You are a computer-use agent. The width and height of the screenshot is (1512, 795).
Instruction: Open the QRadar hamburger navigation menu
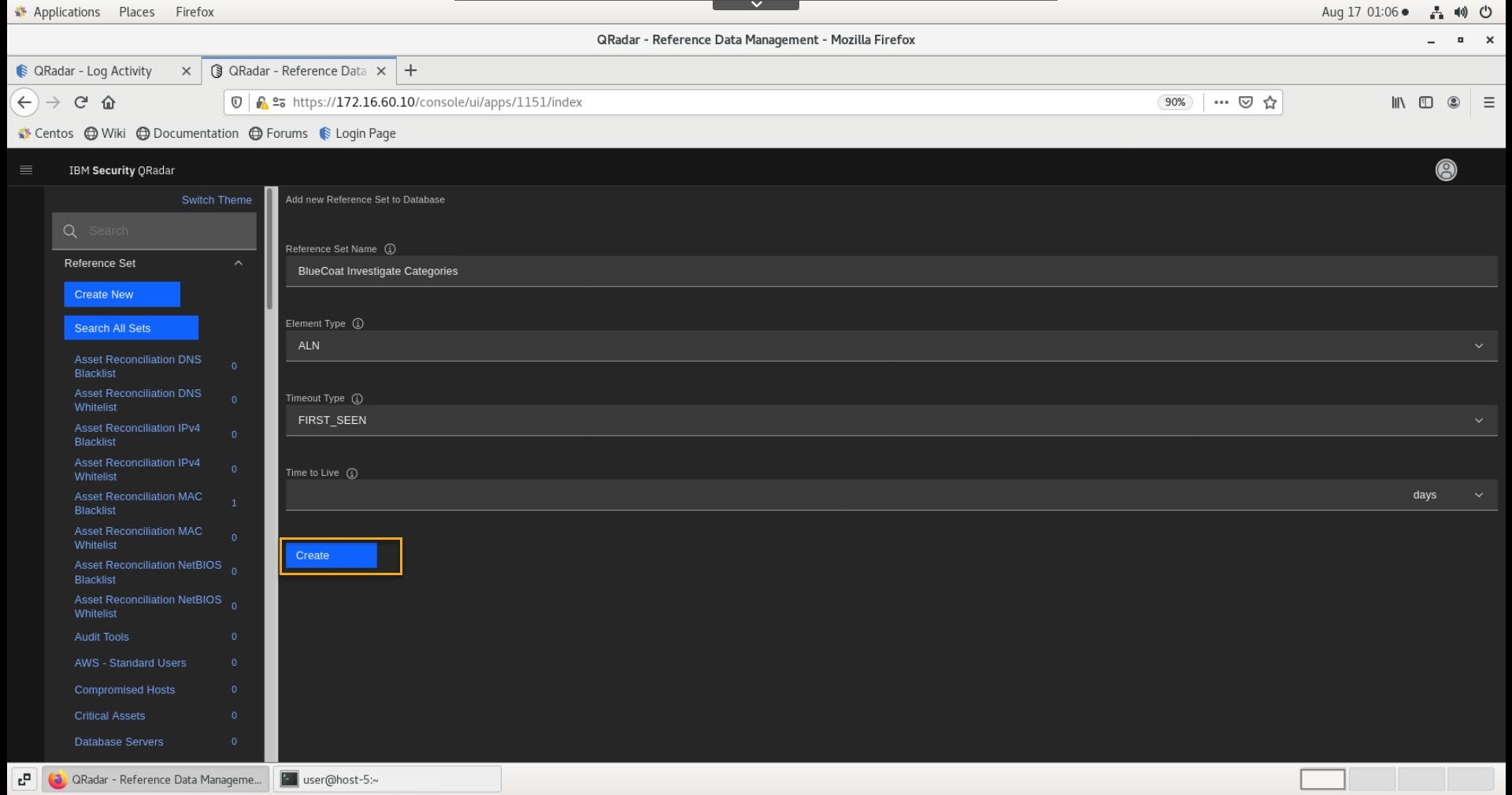26,170
